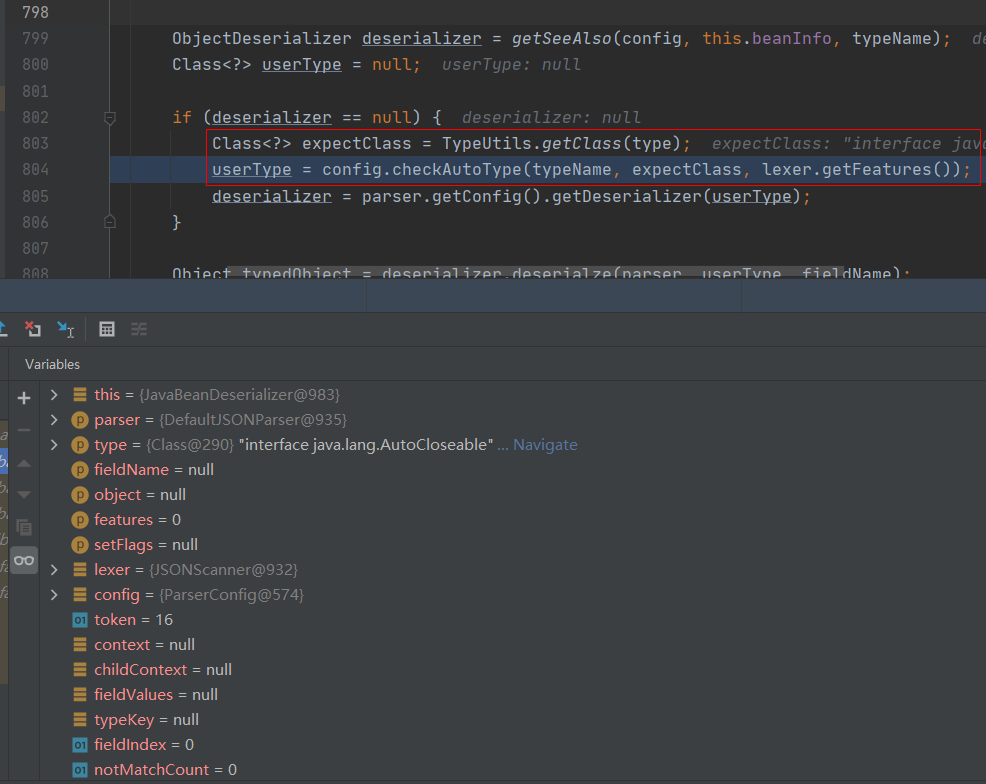Expand the parser DefaultJSONParser node
The image size is (986, 784).
pos(54,420)
